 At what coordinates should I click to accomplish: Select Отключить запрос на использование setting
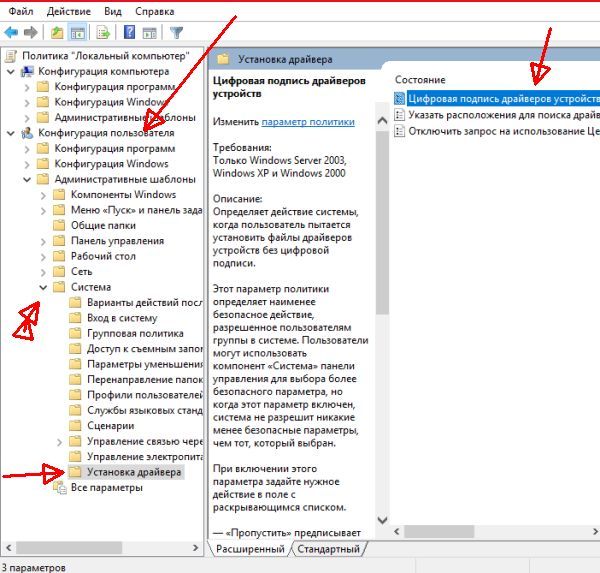coord(504,131)
